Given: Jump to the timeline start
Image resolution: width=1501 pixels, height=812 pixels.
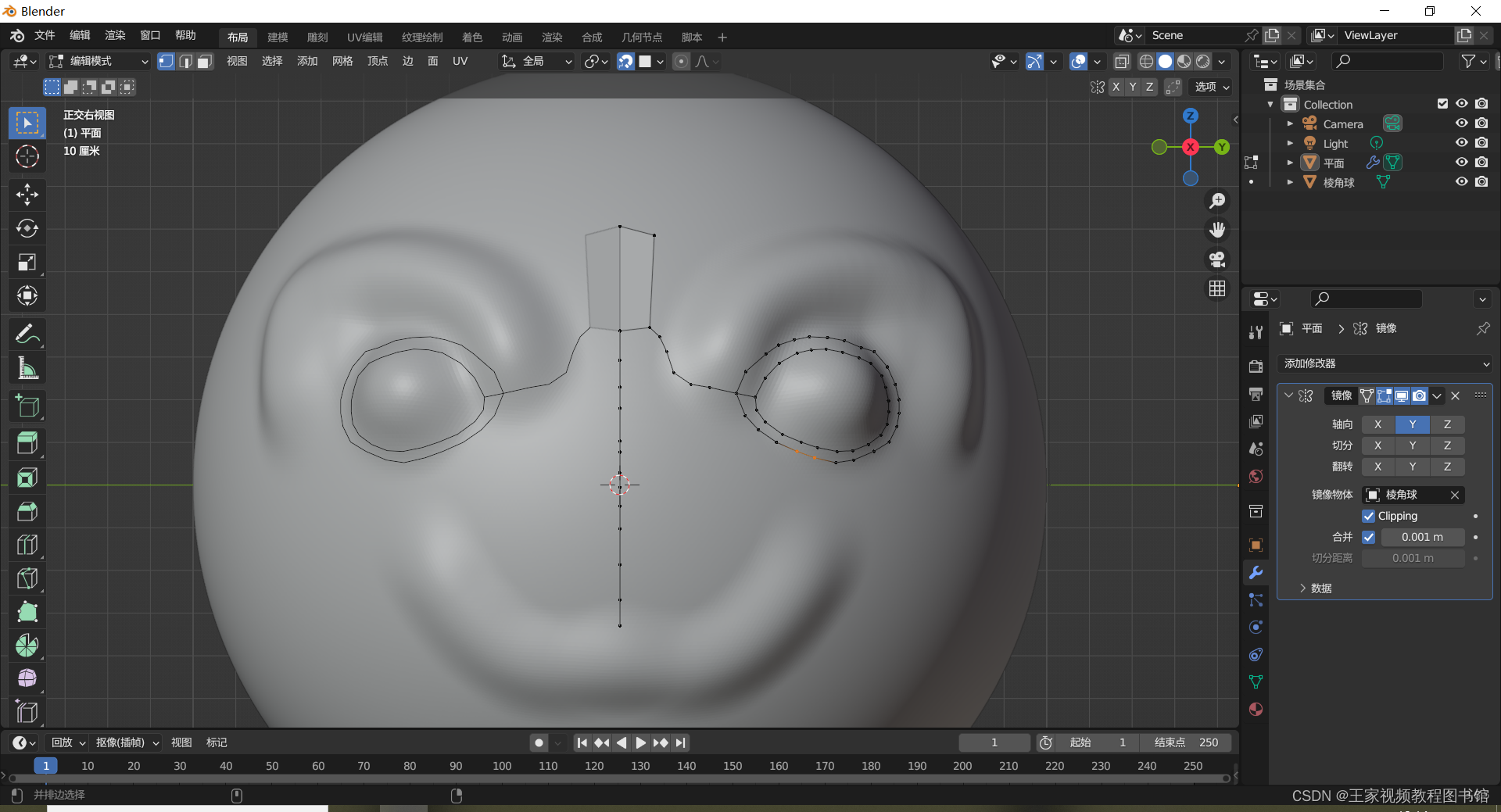Looking at the screenshot, I should click(x=582, y=742).
